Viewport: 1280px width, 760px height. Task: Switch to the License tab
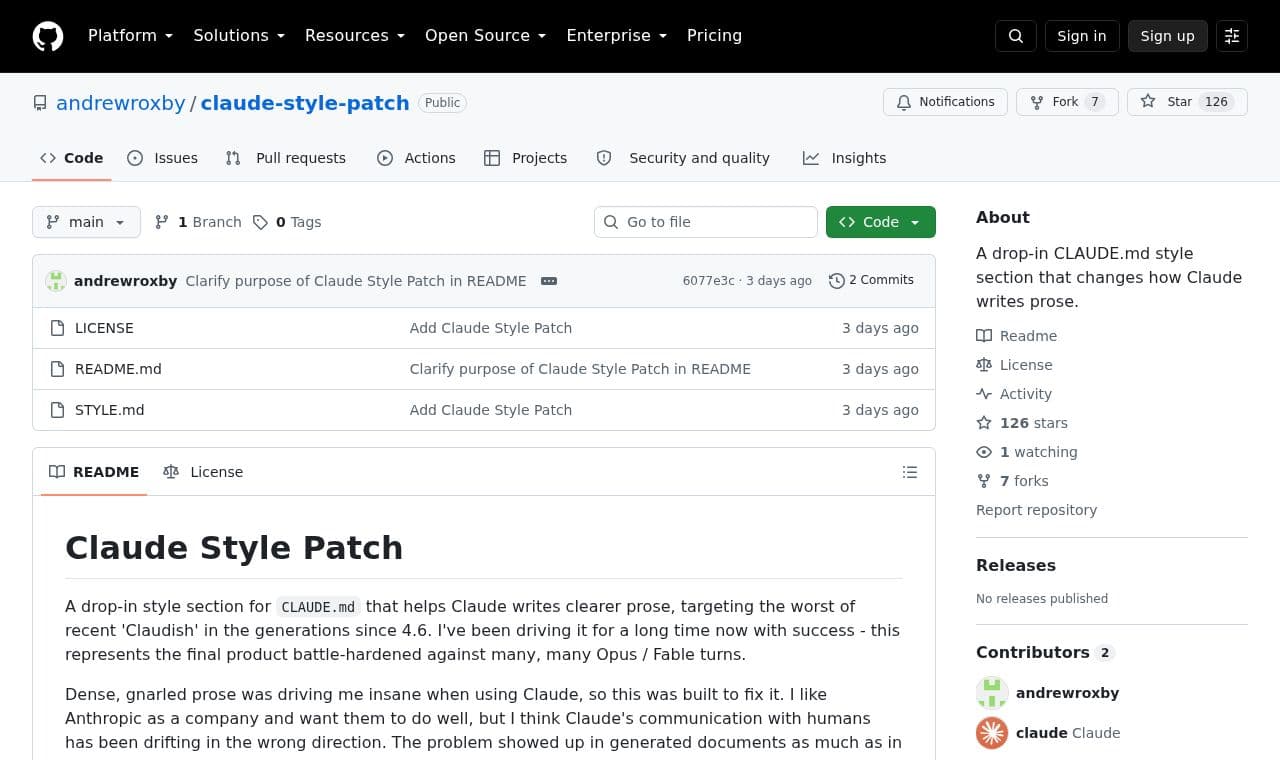click(203, 472)
